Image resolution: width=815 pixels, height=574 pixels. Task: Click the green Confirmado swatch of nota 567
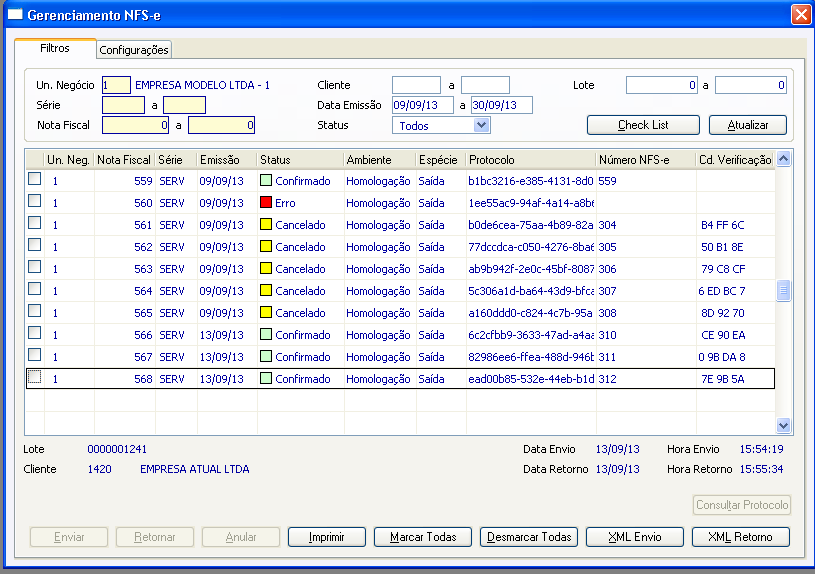click(266, 356)
